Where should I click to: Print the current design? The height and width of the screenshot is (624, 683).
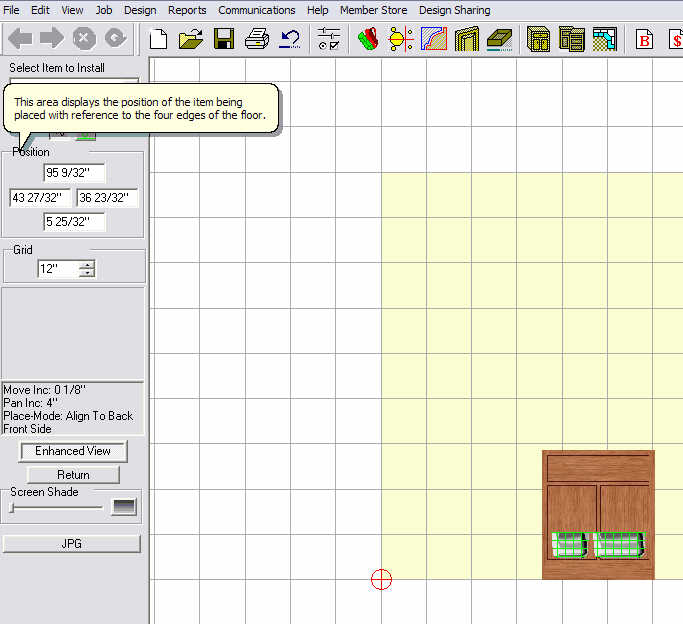pyautogui.click(x=257, y=39)
